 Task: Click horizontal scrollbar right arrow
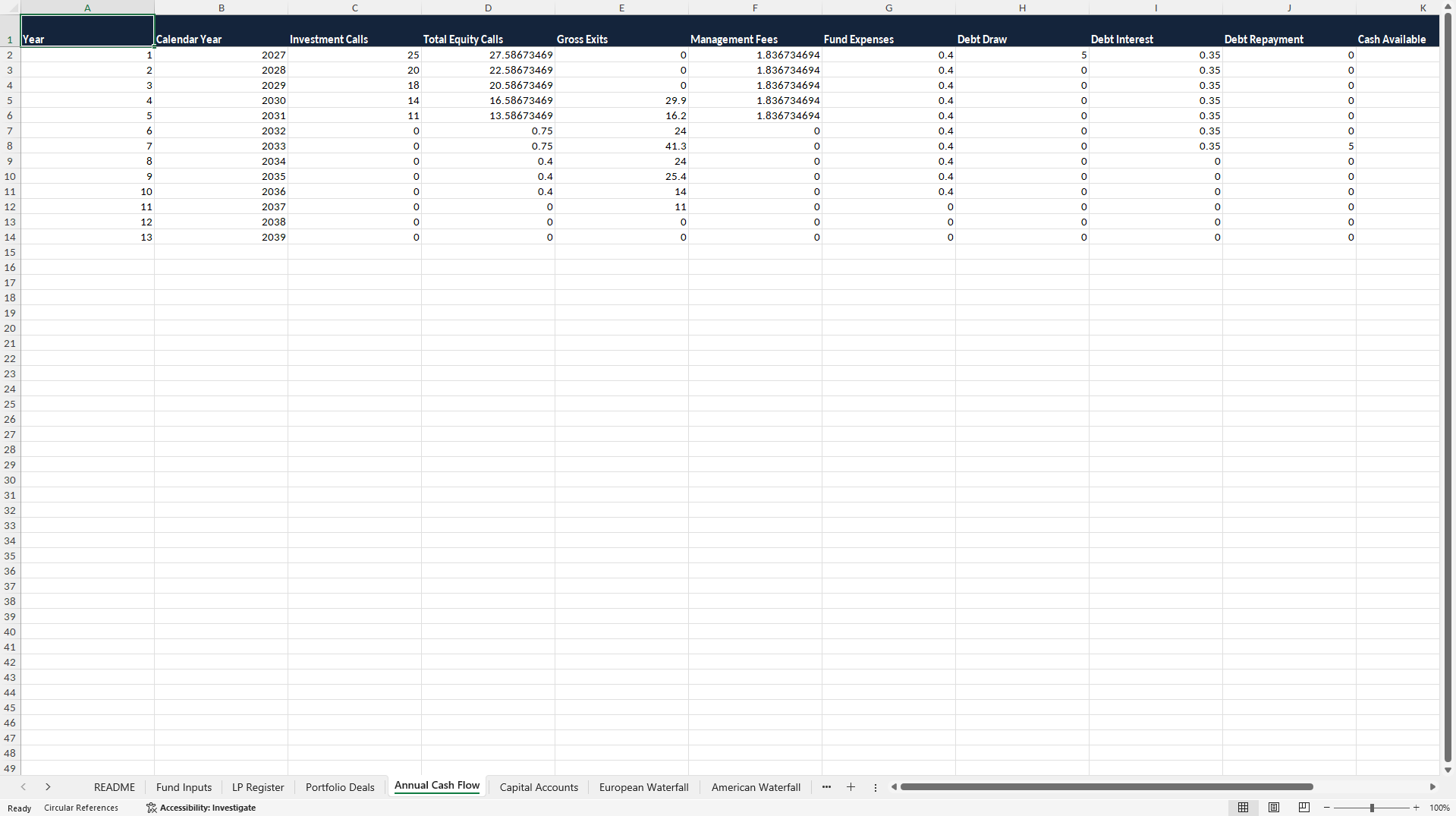click(1432, 787)
